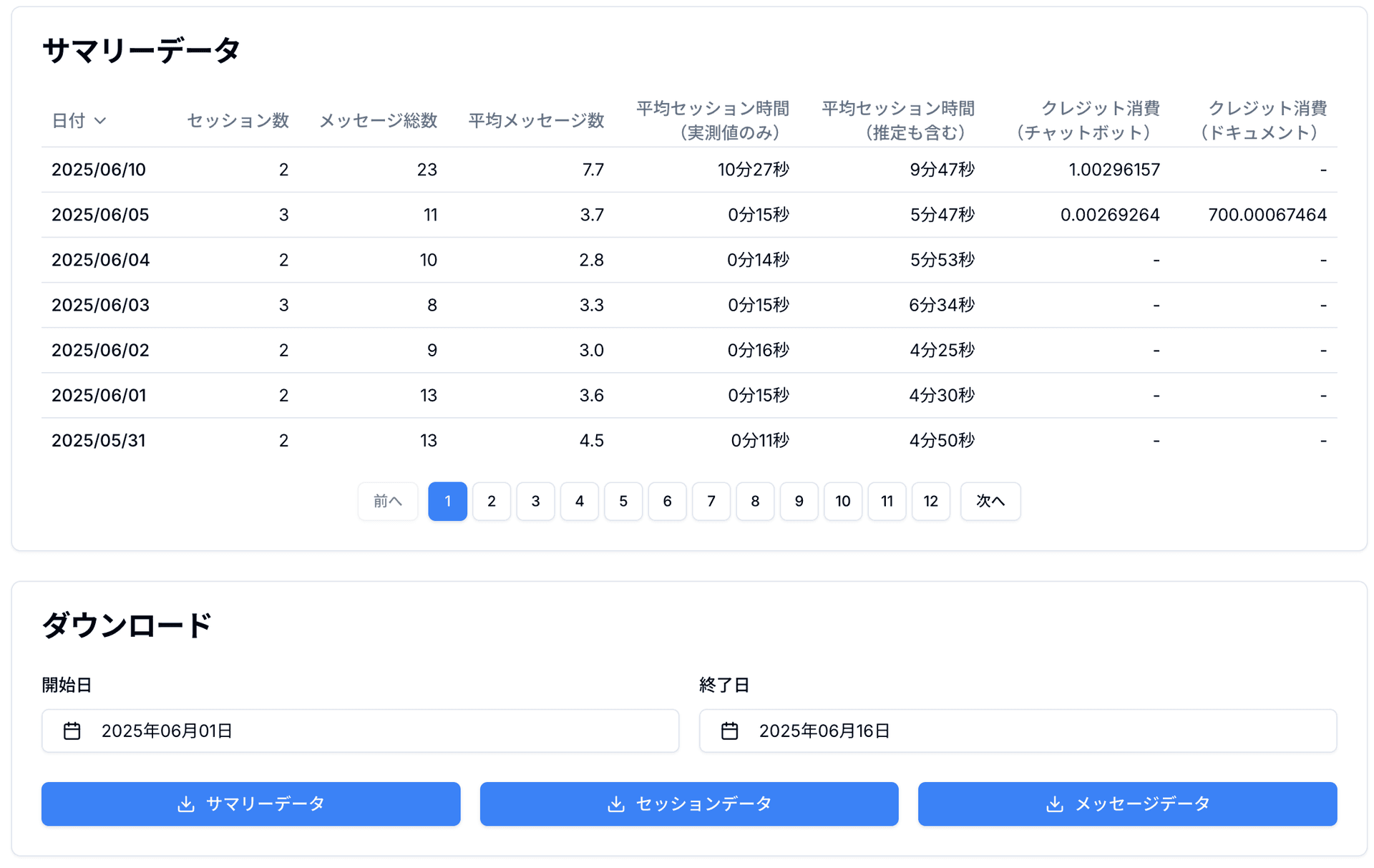Select pagination page 9
The width and height of the screenshot is (1374, 868).
click(799, 501)
